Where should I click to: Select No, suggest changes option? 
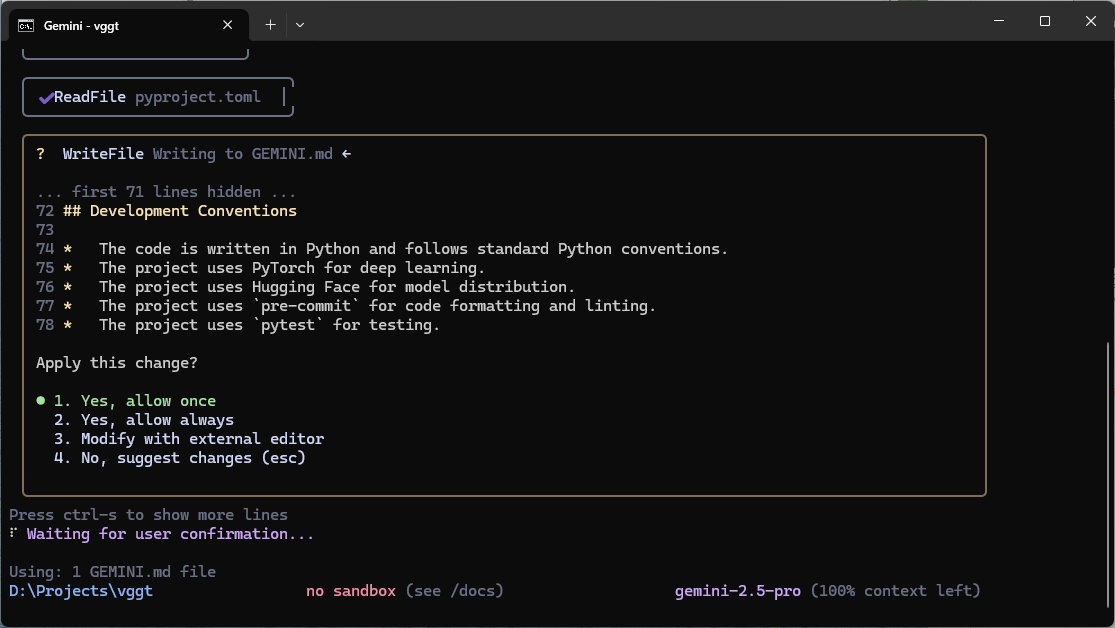(180, 458)
